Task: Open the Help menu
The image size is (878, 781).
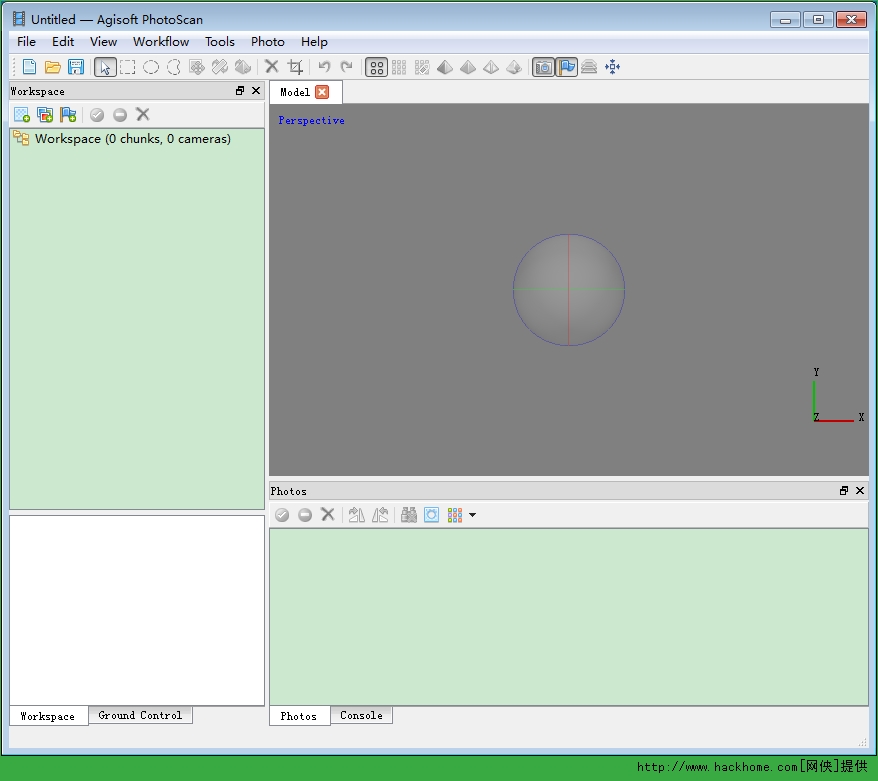Action: (314, 42)
